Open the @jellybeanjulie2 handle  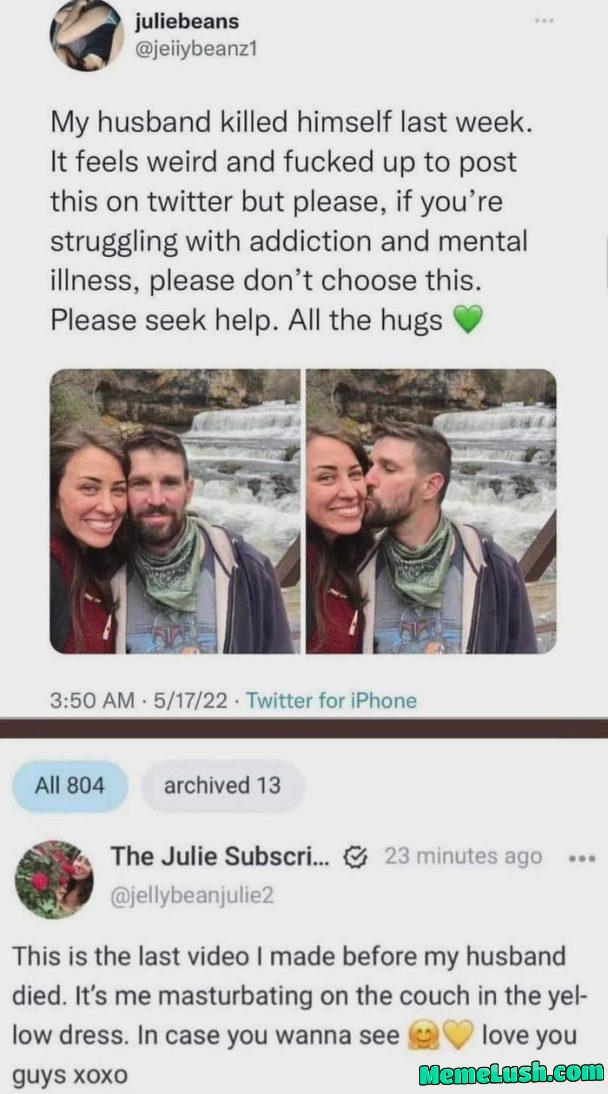coord(192,895)
